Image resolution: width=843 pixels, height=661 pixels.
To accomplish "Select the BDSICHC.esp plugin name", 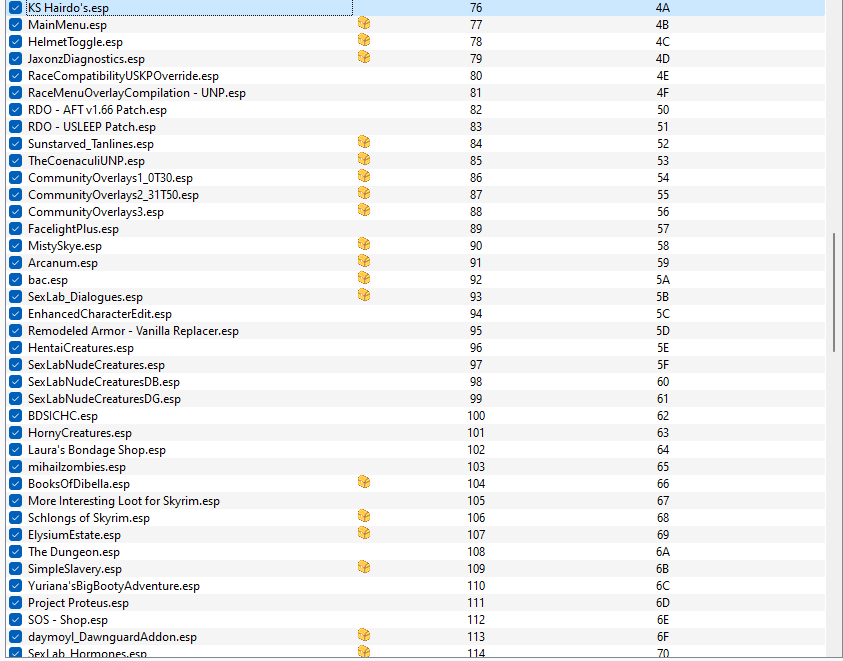I will pos(63,416).
